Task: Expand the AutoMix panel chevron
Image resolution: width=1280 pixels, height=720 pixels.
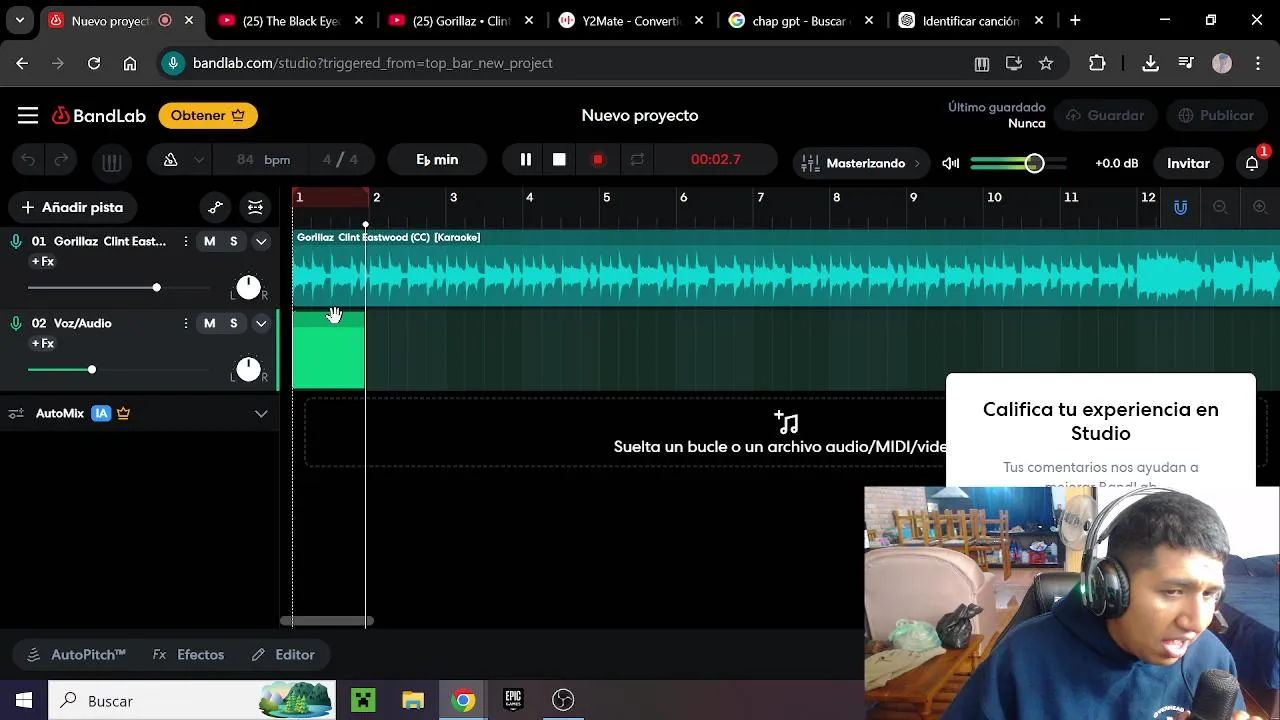Action: tap(261, 413)
